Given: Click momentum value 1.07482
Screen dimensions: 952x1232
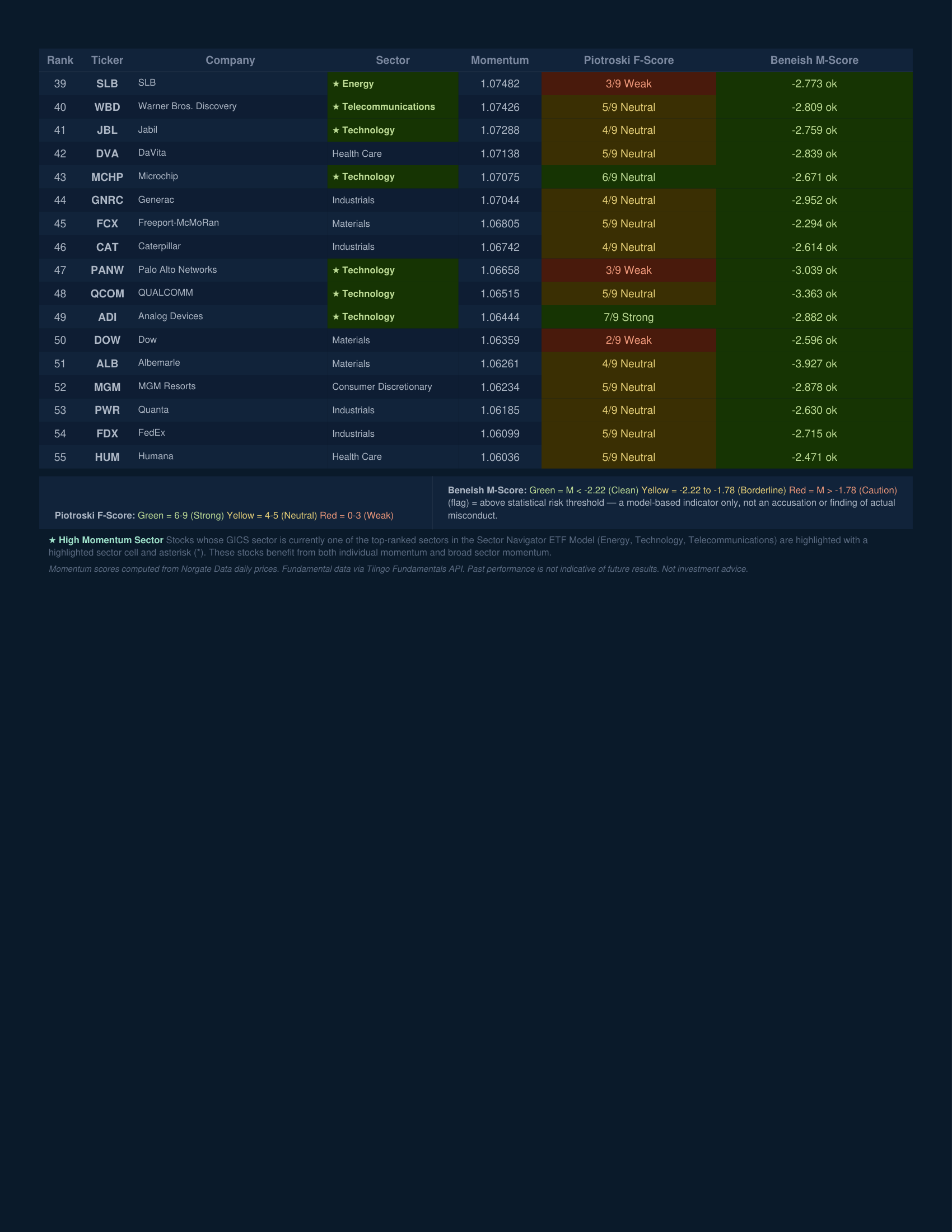Looking at the screenshot, I should [500, 83].
